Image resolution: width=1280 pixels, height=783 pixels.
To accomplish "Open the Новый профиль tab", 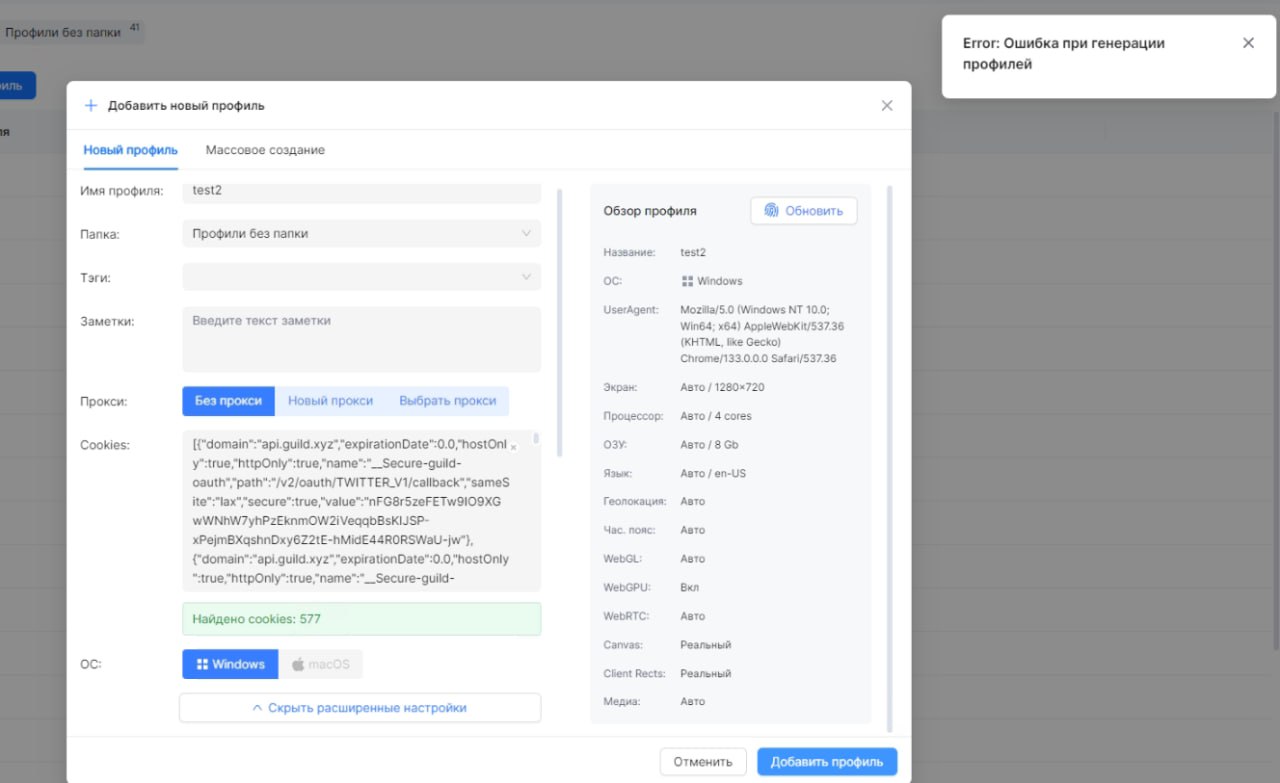I will tap(130, 150).
